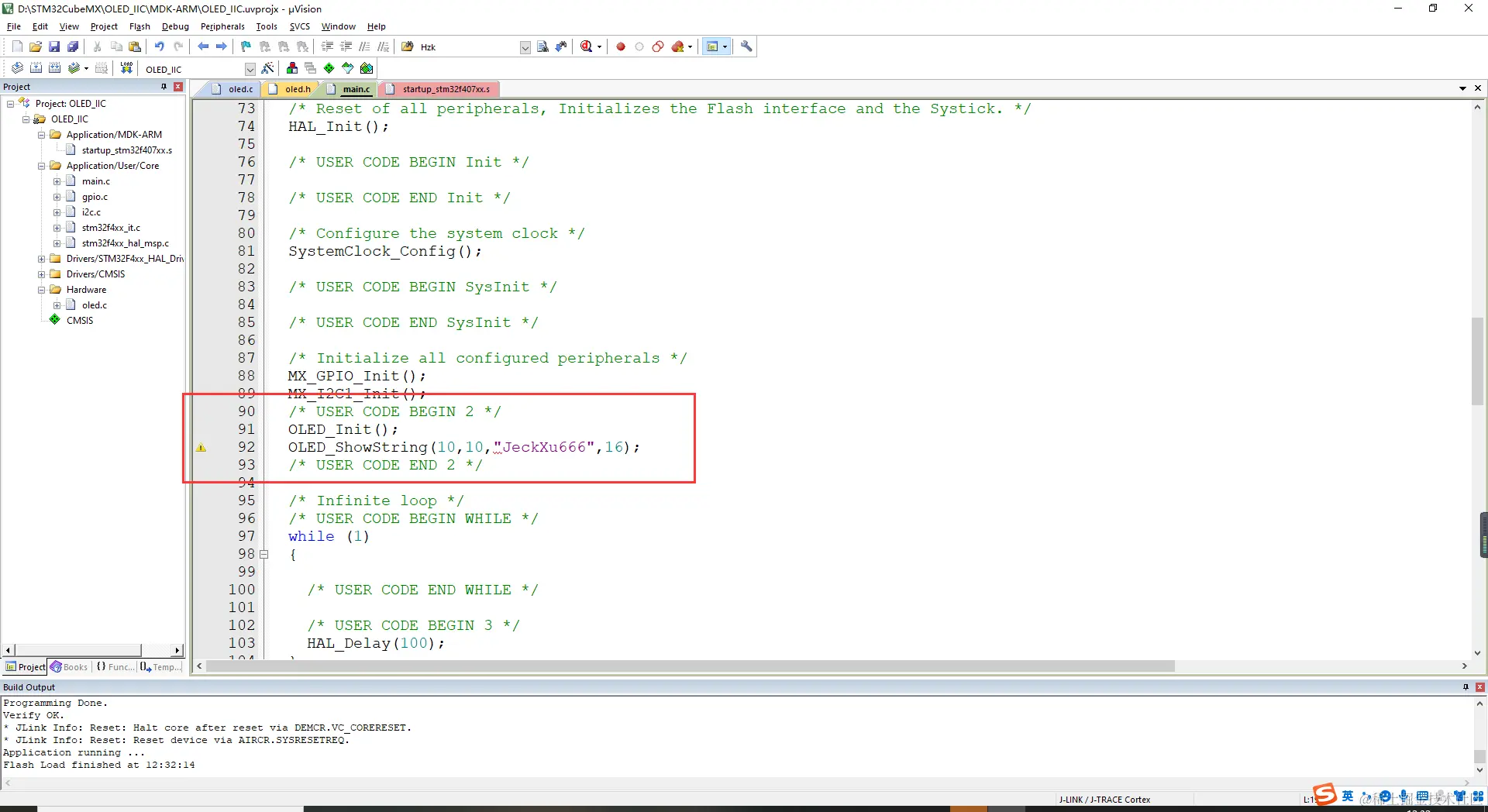Switch to the oled.c editor tab
This screenshot has height=812, width=1488.
pyautogui.click(x=232, y=89)
